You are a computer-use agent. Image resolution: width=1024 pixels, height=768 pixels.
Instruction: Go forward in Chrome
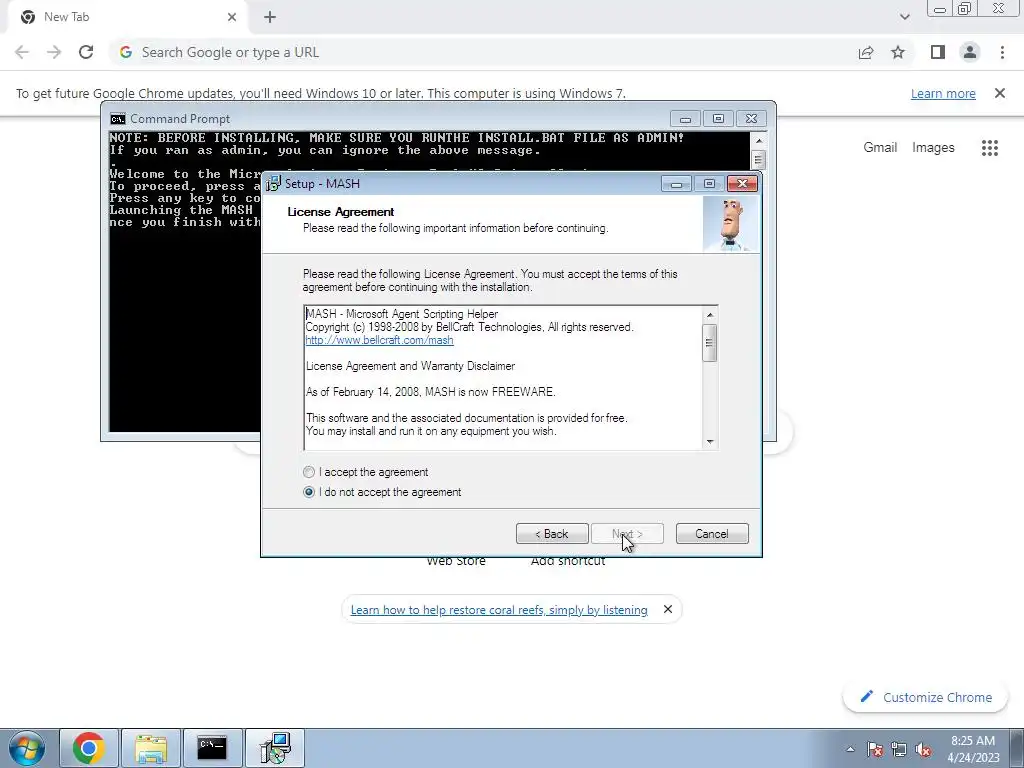(54, 52)
